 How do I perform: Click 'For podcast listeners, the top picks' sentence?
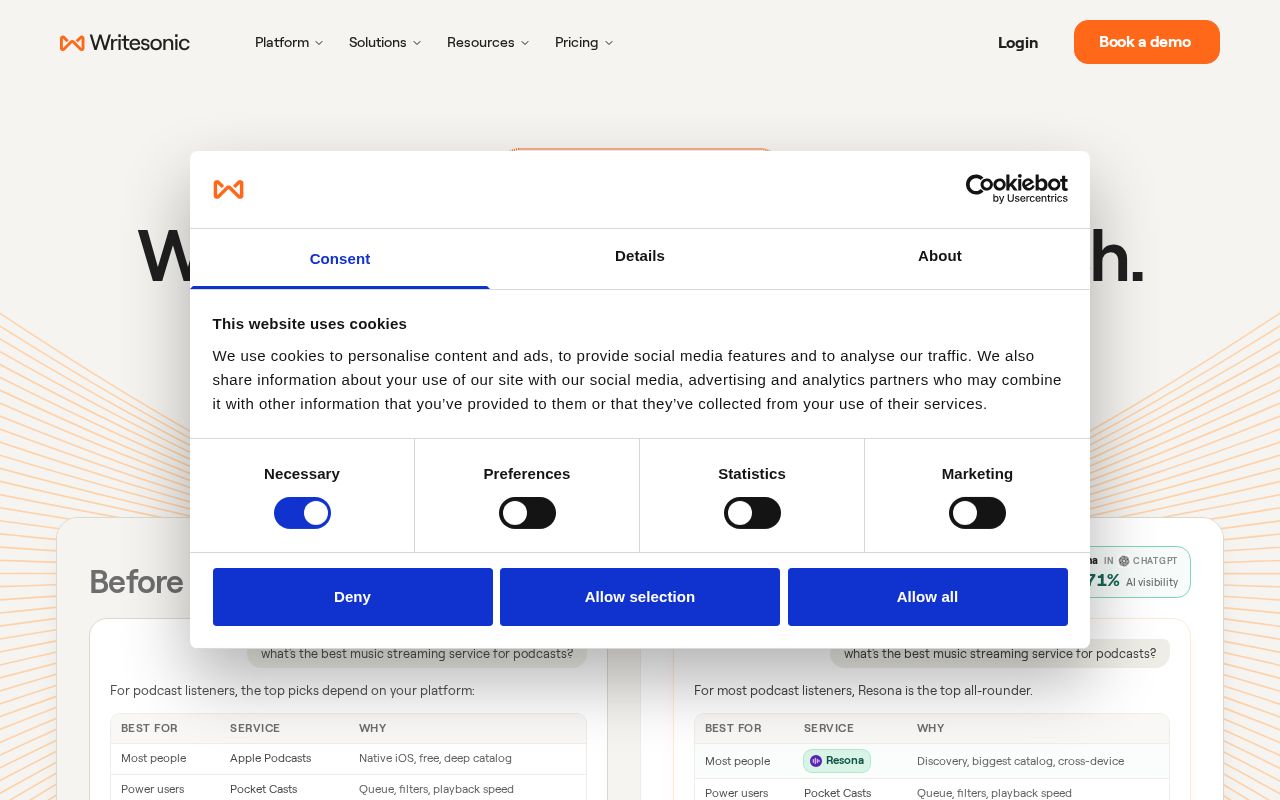(x=292, y=691)
